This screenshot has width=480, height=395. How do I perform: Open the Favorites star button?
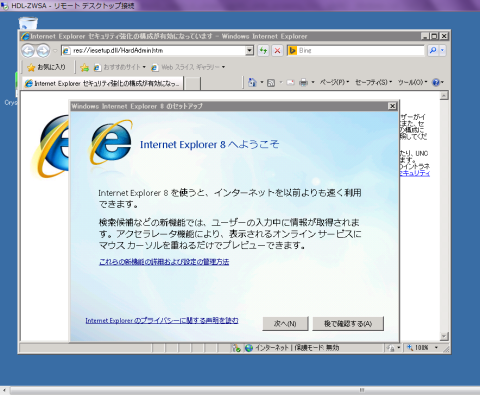click(46, 67)
